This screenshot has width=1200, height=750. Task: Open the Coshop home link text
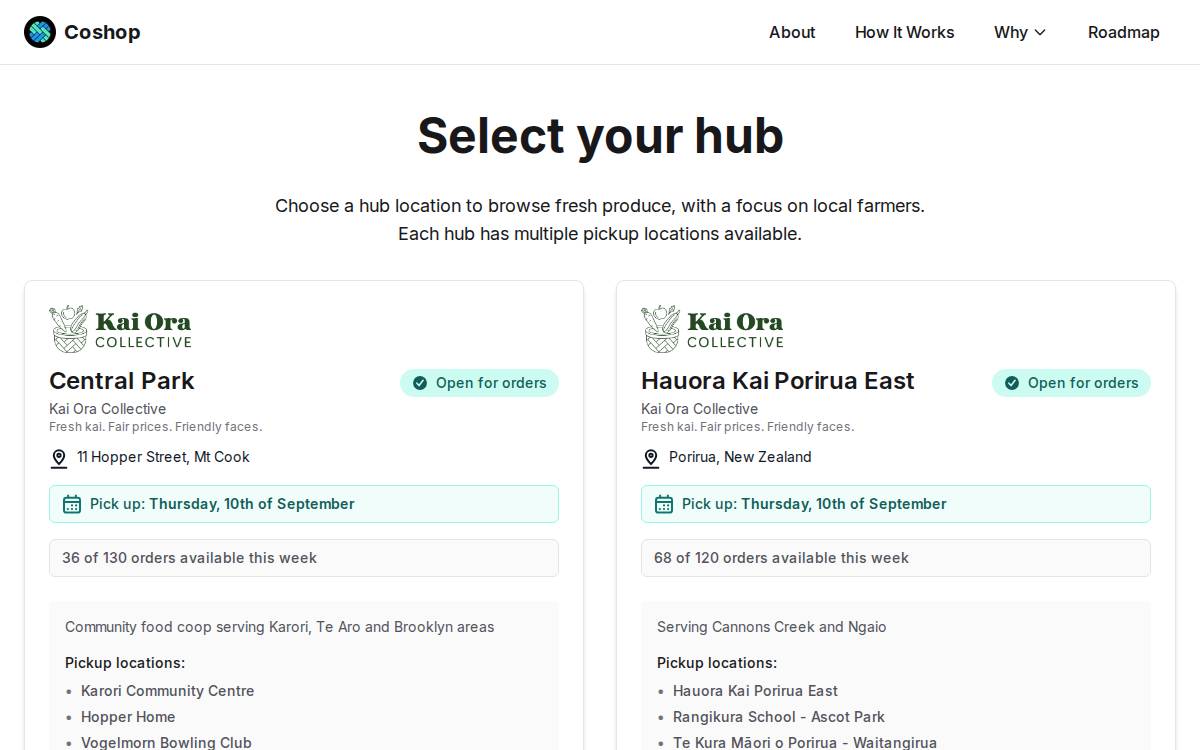(102, 32)
